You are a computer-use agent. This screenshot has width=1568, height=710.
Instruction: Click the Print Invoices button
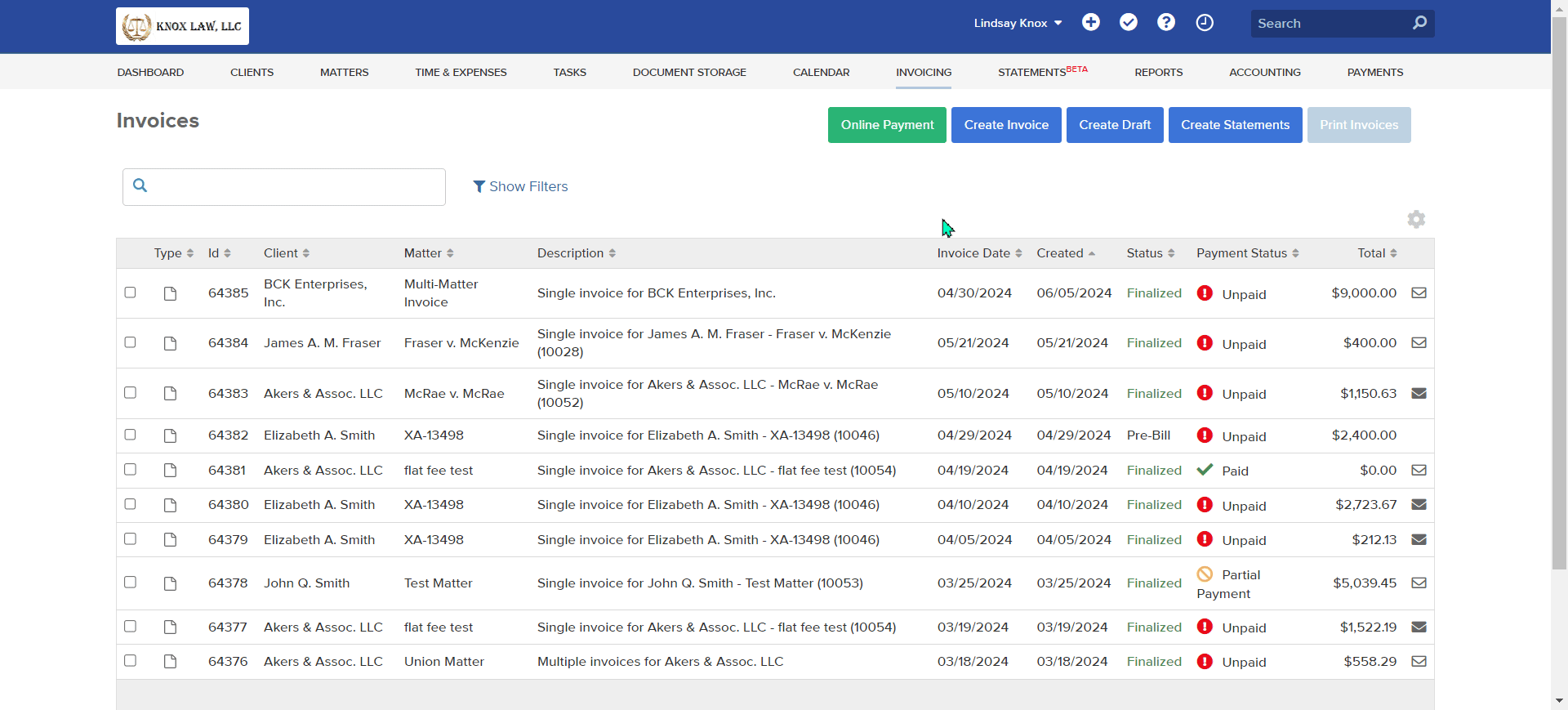coord(1359,125)
